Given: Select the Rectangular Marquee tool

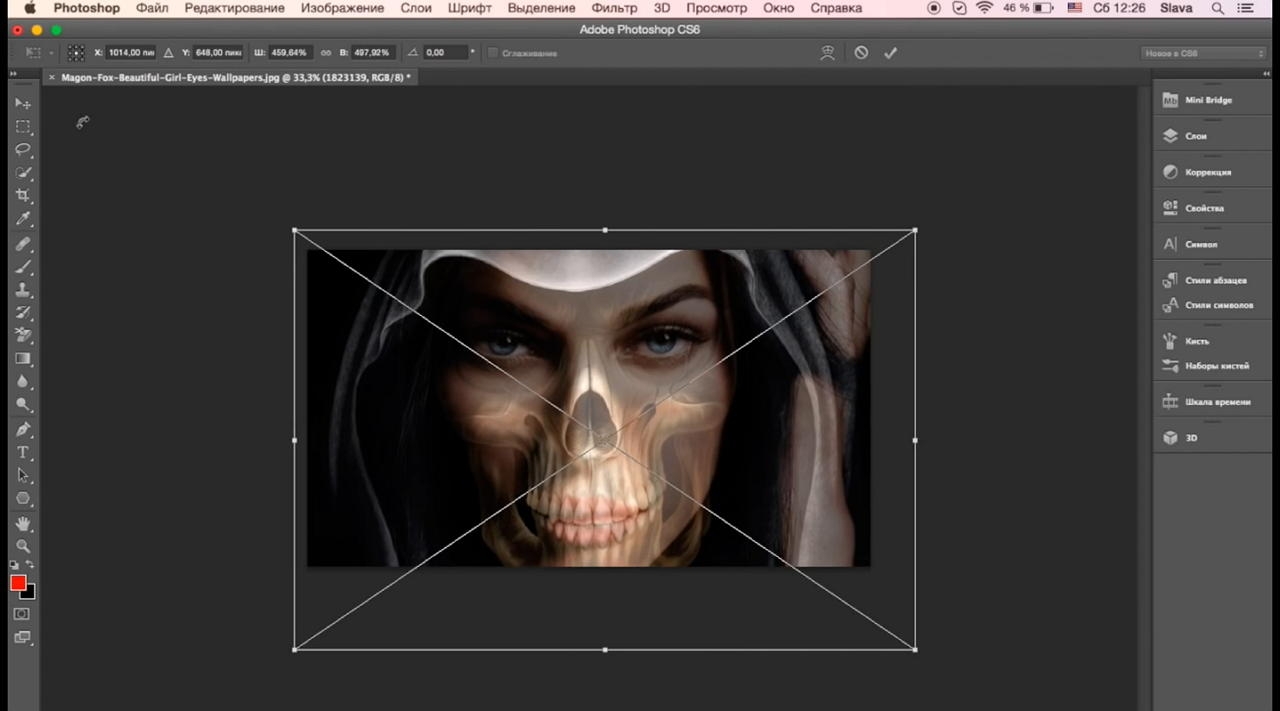Looking at the screenshot, I should 23,127.
